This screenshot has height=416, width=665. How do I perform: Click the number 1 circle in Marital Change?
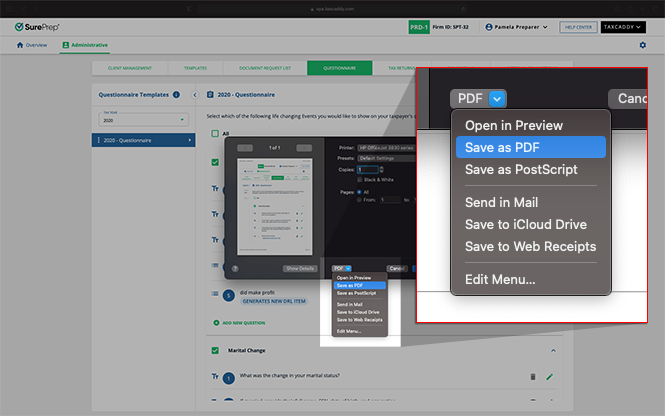(x=229, y=378)
